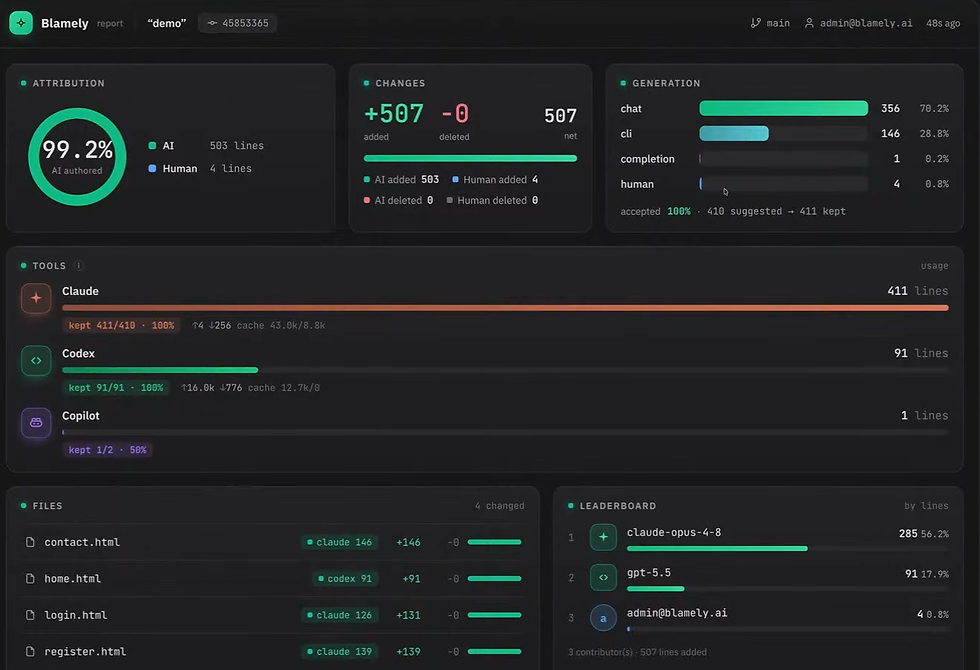Click the claude 139 tag on register.html
Image resolution: width=980 pixels, height=670 pixels.
coord(339,651)
